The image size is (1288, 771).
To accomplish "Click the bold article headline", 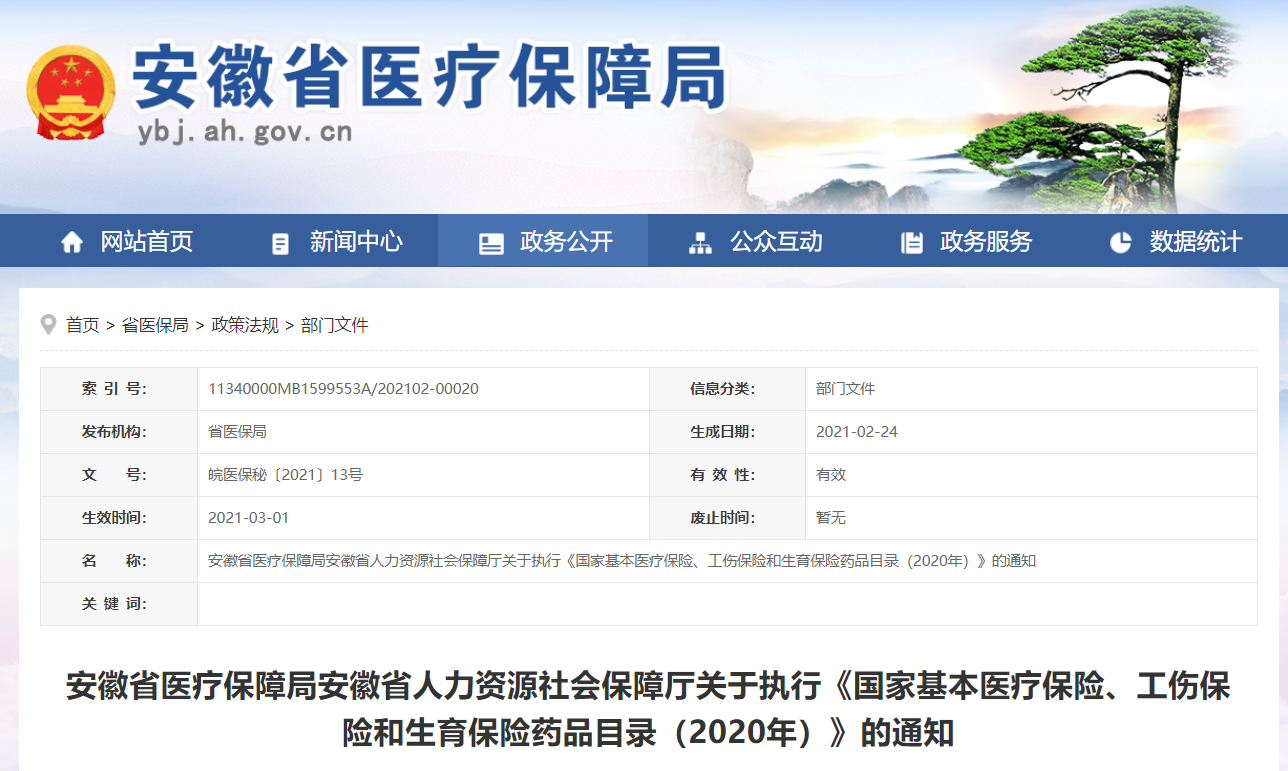I will (648, 709).
